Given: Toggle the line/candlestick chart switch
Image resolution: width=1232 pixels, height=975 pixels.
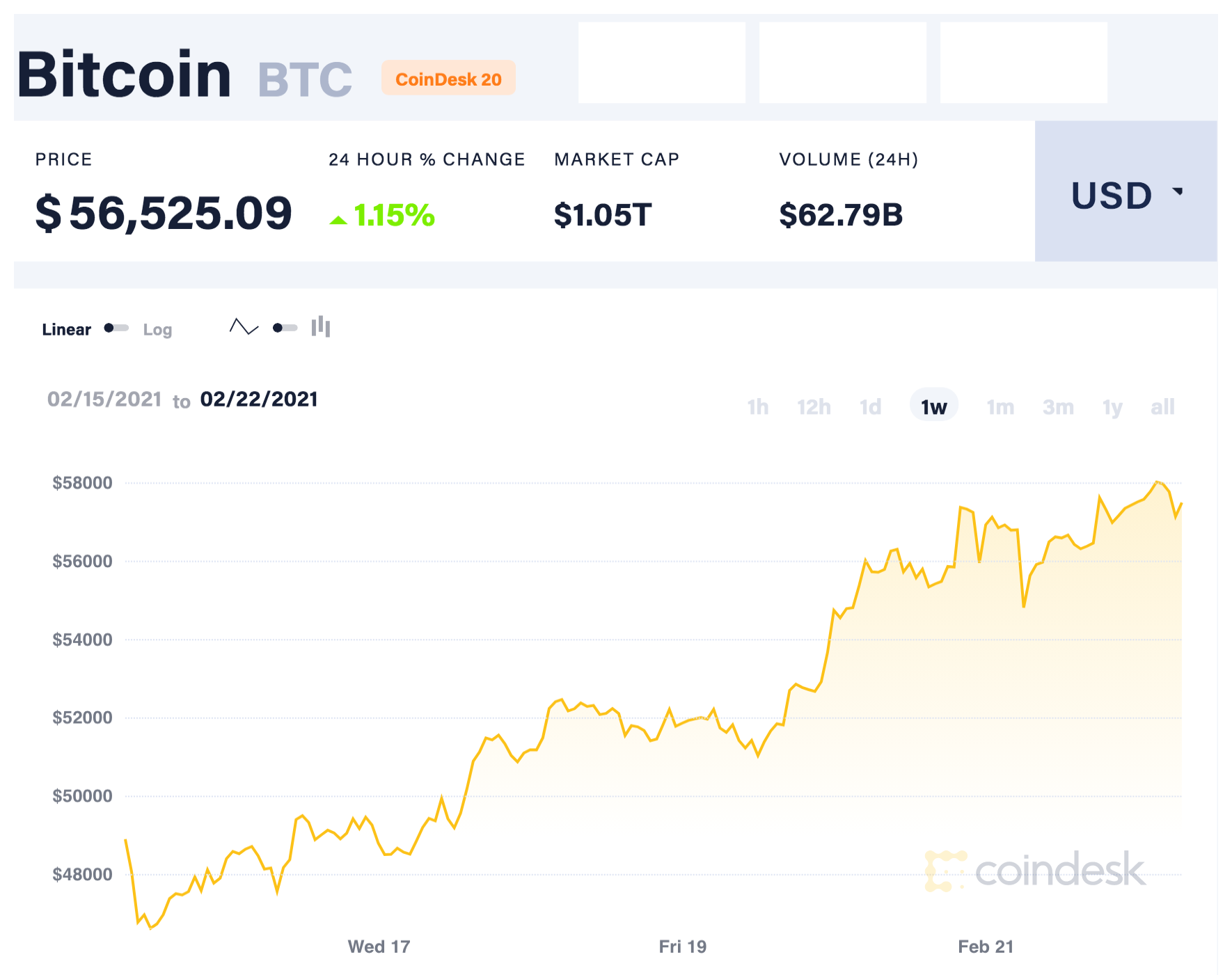Looking at the screenshot, I should point(285,328).
